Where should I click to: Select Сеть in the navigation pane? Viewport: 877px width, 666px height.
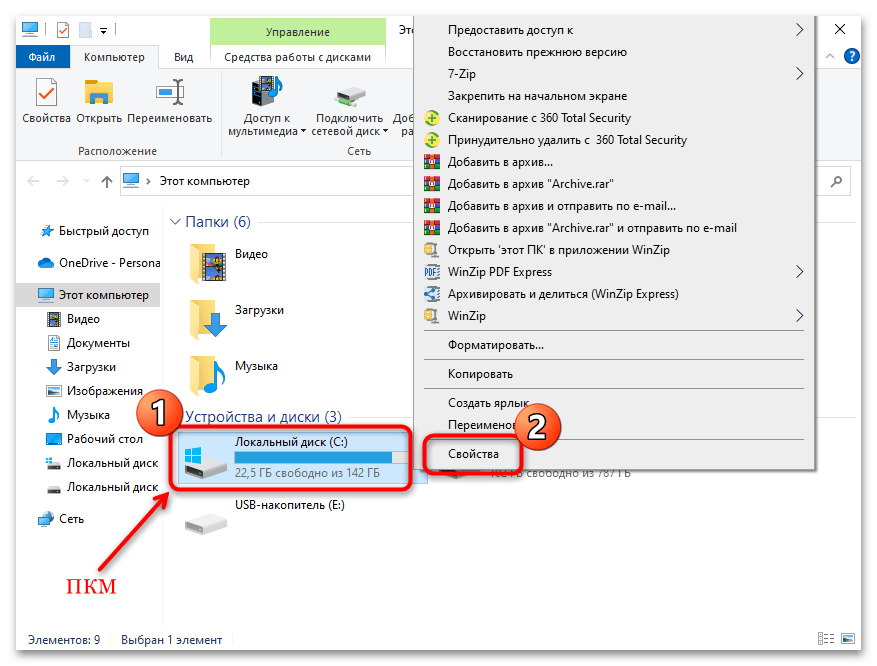pyautogui.click(x=60, y=519)
